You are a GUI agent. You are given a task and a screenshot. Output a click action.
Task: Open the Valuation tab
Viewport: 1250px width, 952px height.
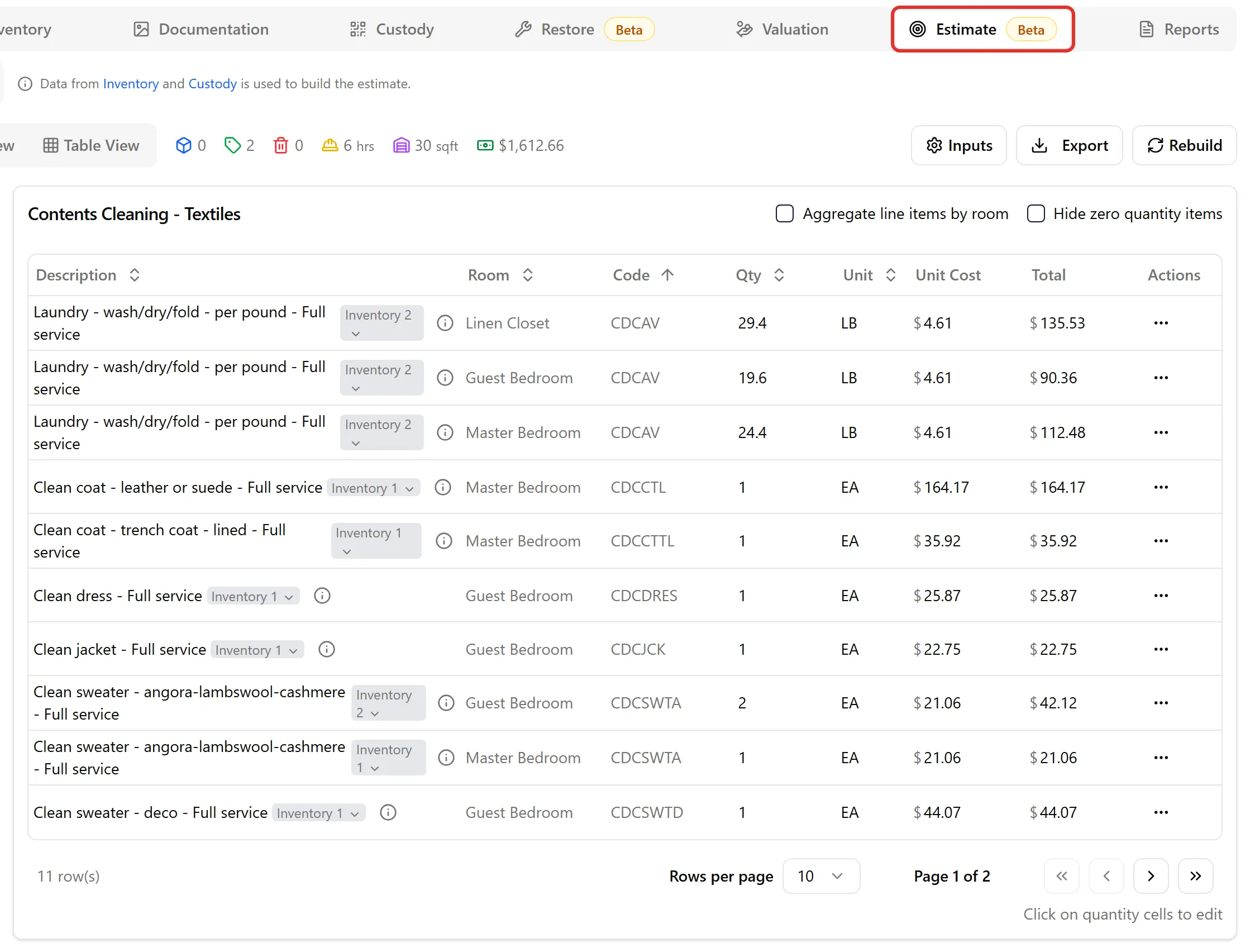tap(782, 30)
